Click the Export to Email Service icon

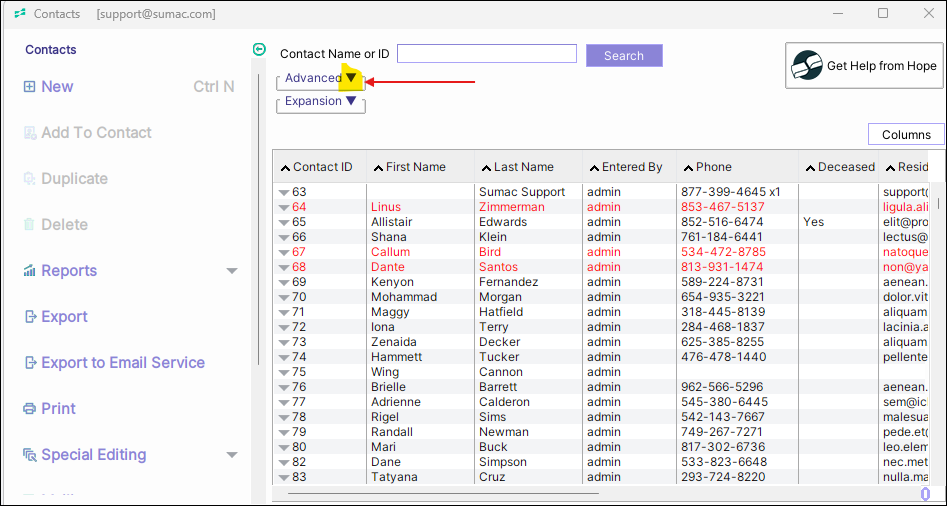(x=30, y=363)
